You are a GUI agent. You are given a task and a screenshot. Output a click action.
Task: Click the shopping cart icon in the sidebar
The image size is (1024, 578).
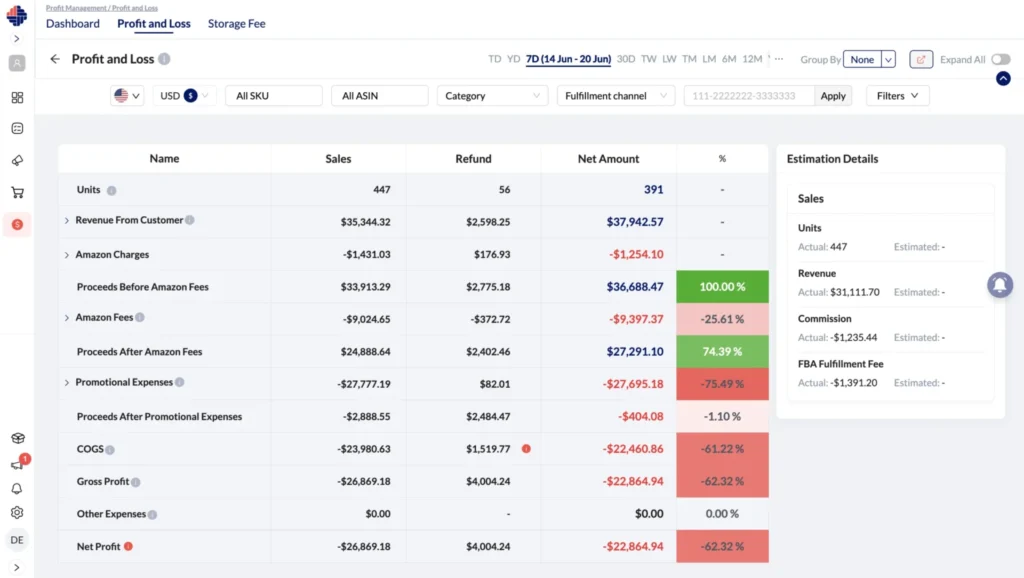tap(16, 191)
